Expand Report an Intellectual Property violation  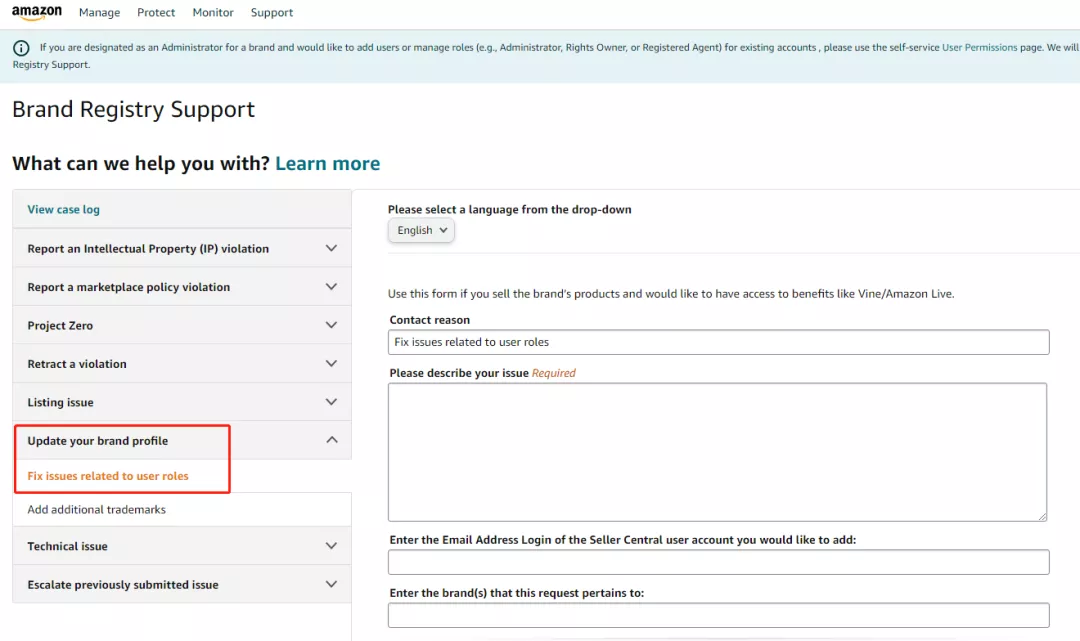point(182,249)
